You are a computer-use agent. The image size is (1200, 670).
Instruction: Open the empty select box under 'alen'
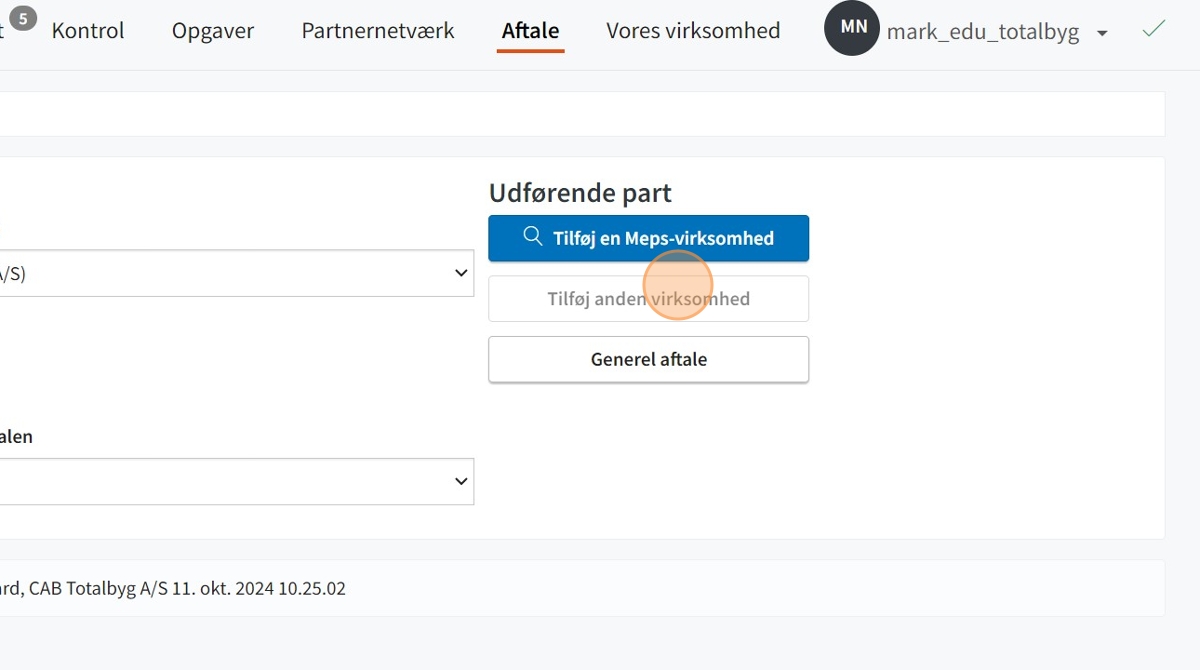click(237, 481)
